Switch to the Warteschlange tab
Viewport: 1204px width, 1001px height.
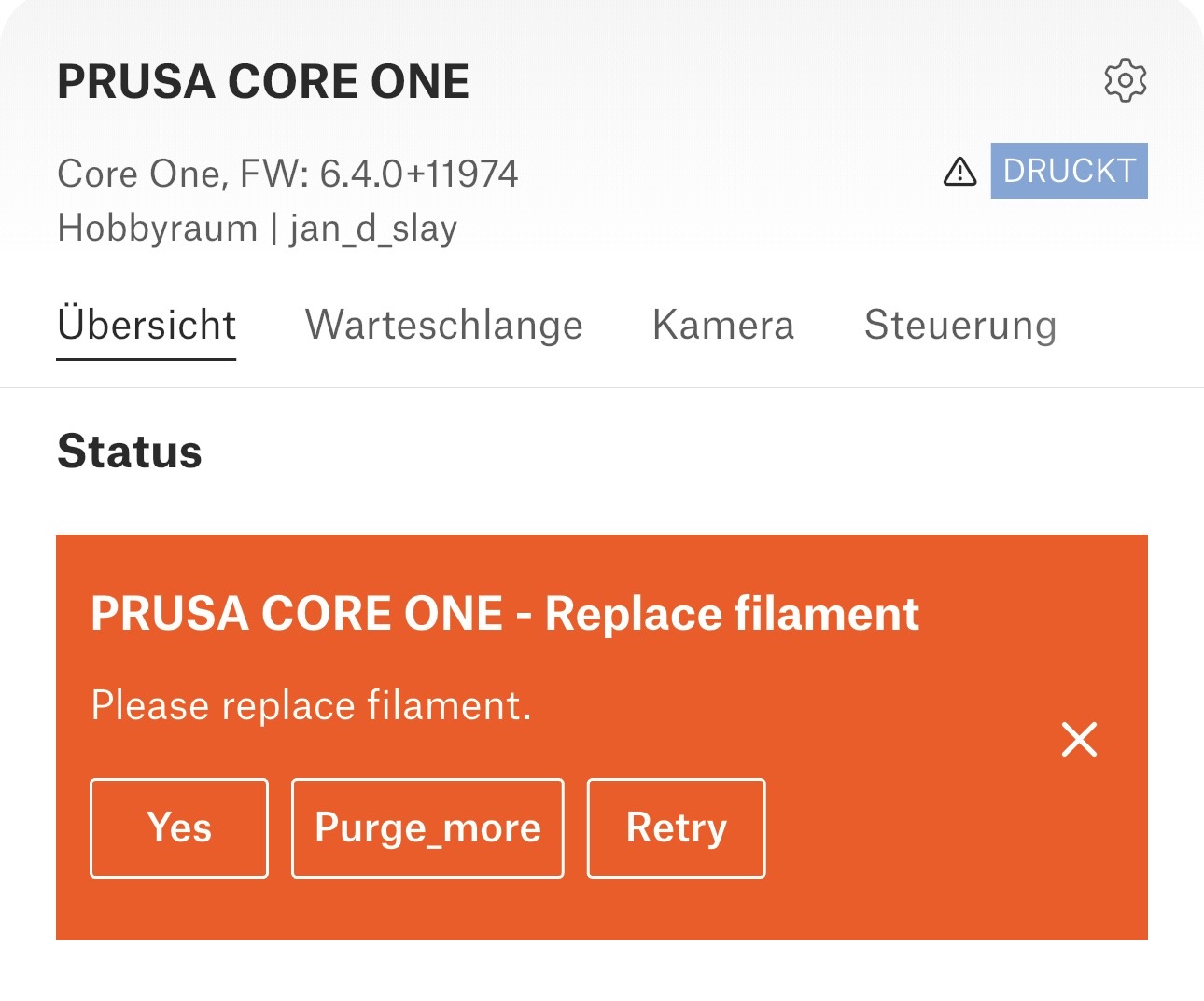coord(444,326)
